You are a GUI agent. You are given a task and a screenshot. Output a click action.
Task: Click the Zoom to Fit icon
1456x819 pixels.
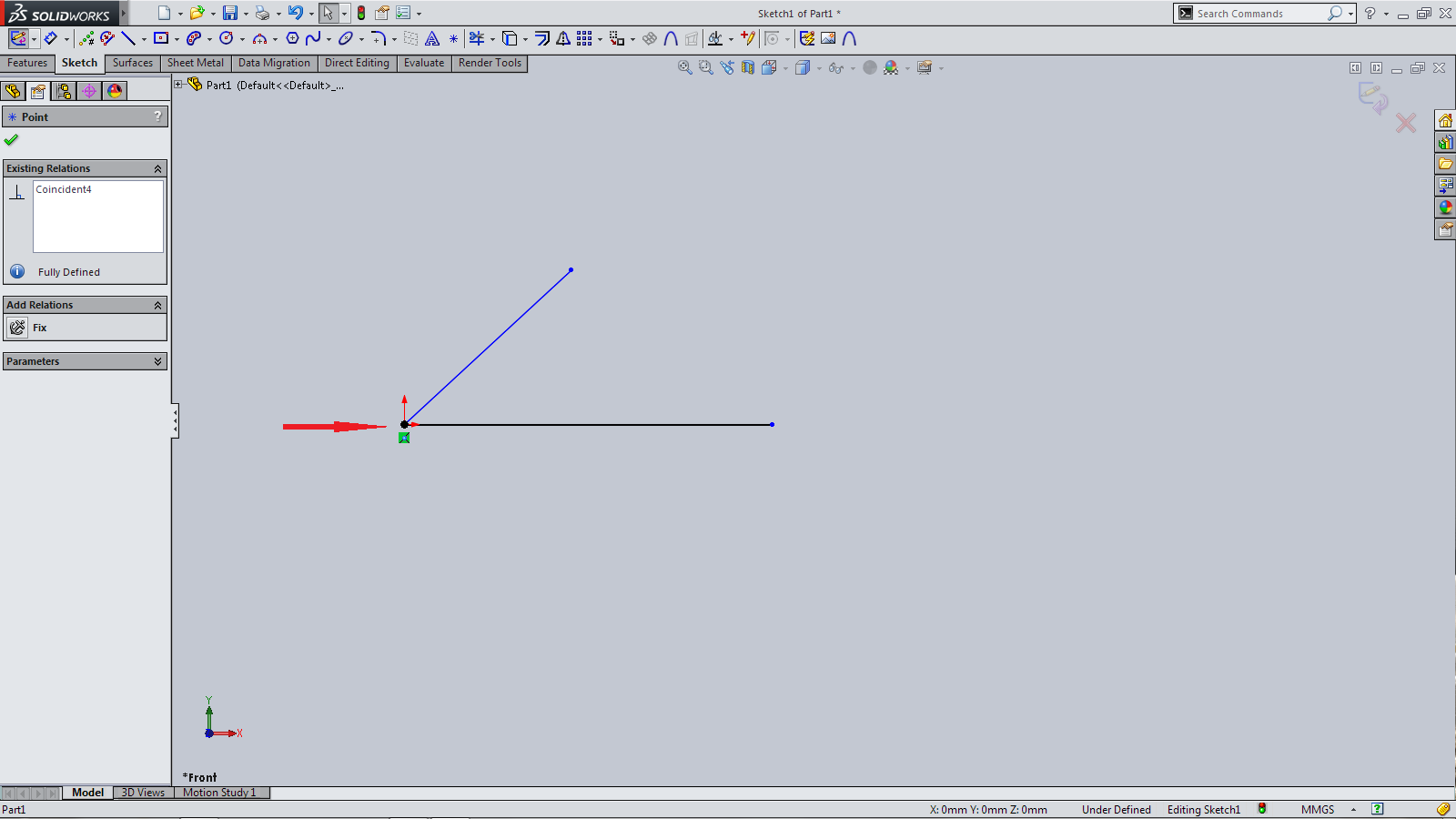point(684,67)
